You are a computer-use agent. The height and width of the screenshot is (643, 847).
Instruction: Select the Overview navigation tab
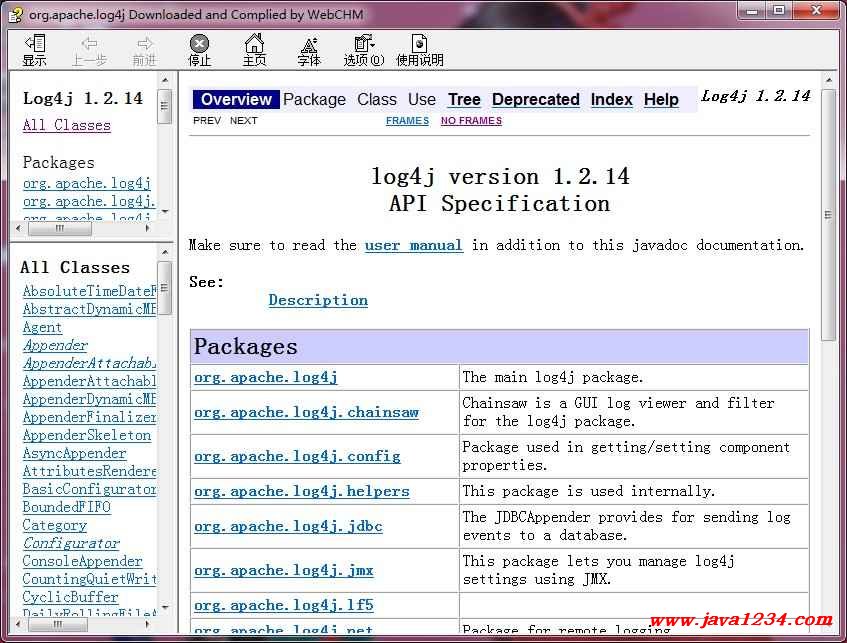pyautogui.click(x=236, y=99)
